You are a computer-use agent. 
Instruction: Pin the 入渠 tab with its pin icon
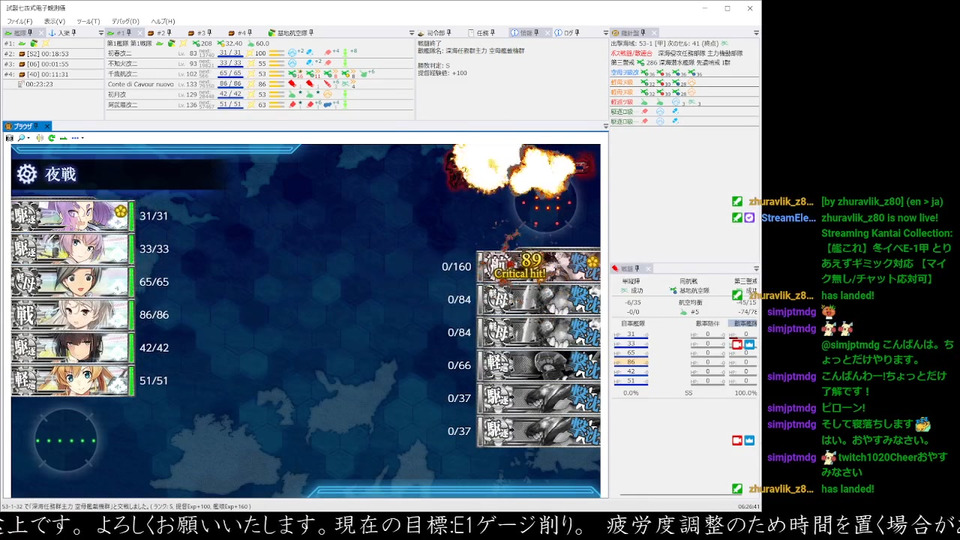click(73, 33)
